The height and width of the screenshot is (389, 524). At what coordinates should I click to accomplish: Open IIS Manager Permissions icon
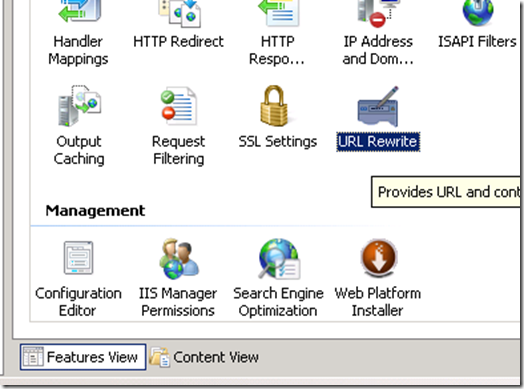179,258
